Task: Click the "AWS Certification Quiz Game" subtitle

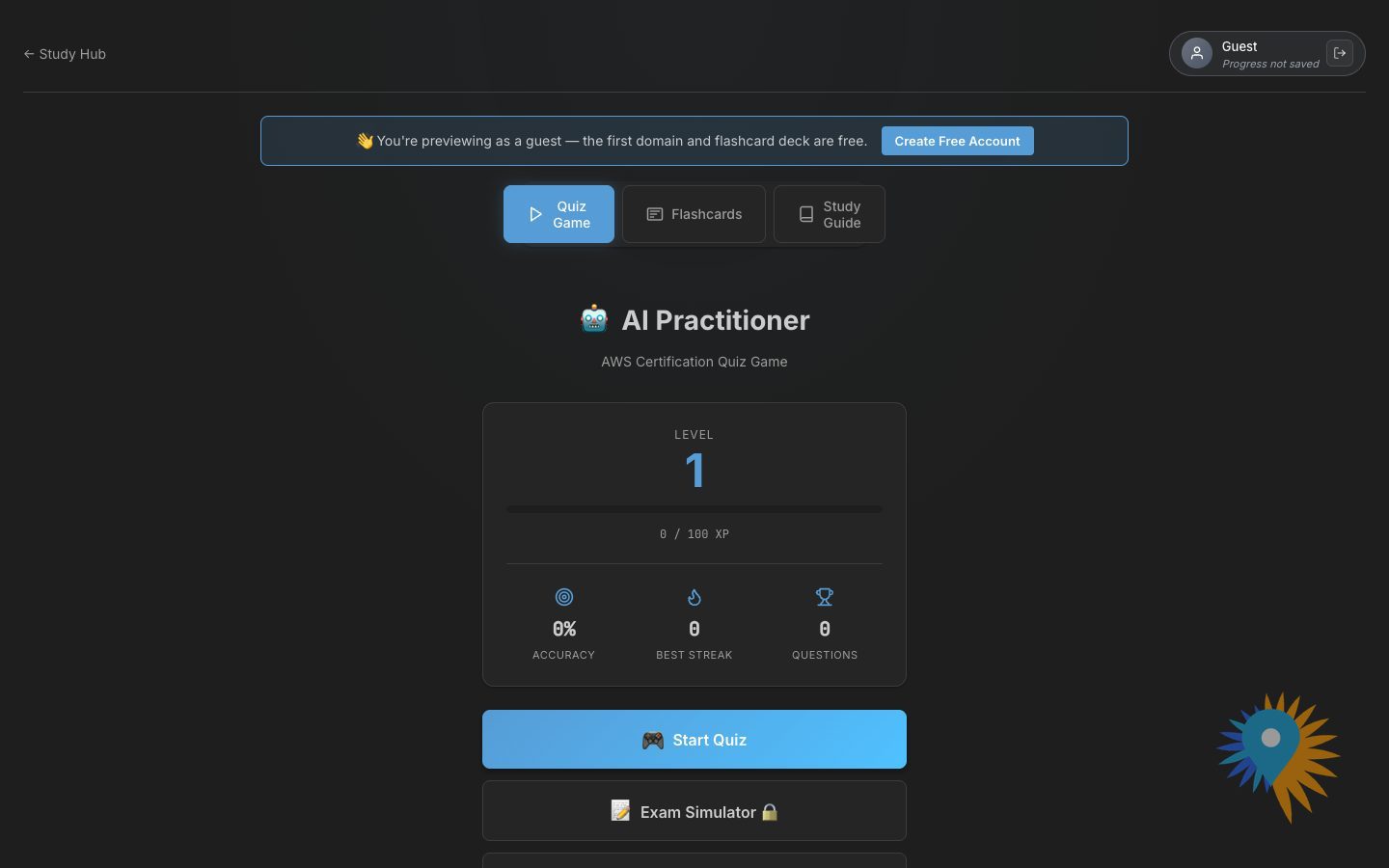Action: point(694,362)
